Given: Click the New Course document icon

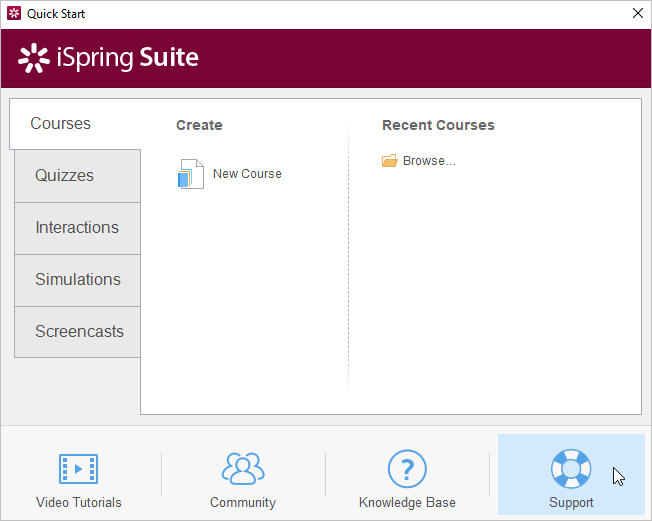Looking at the screenshot, I should 190,174.
